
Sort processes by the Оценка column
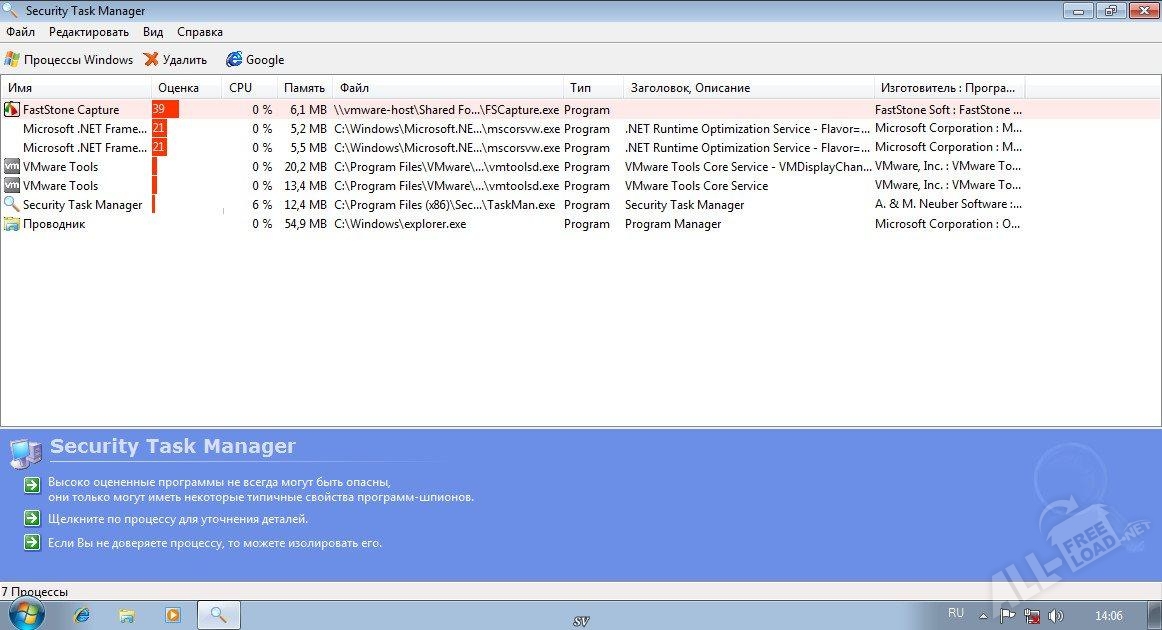(x=178, y=88)
